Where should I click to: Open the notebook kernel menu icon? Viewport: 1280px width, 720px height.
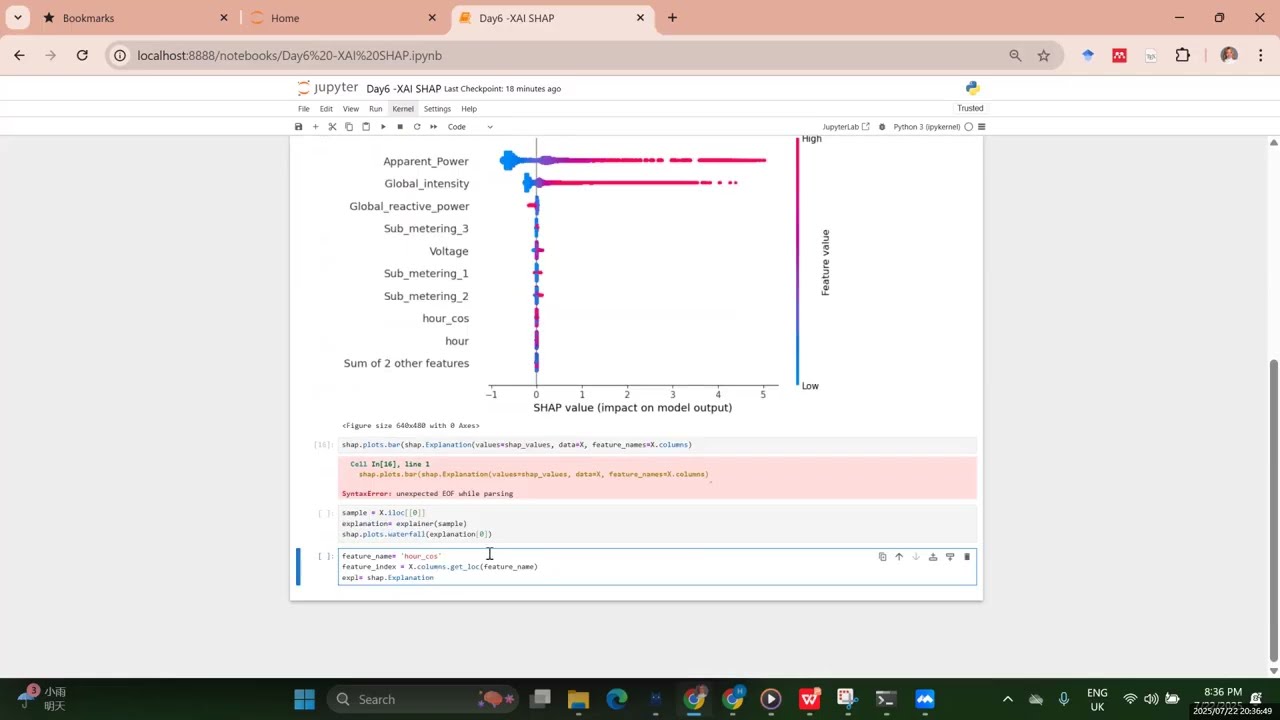[x=982, y=127]
